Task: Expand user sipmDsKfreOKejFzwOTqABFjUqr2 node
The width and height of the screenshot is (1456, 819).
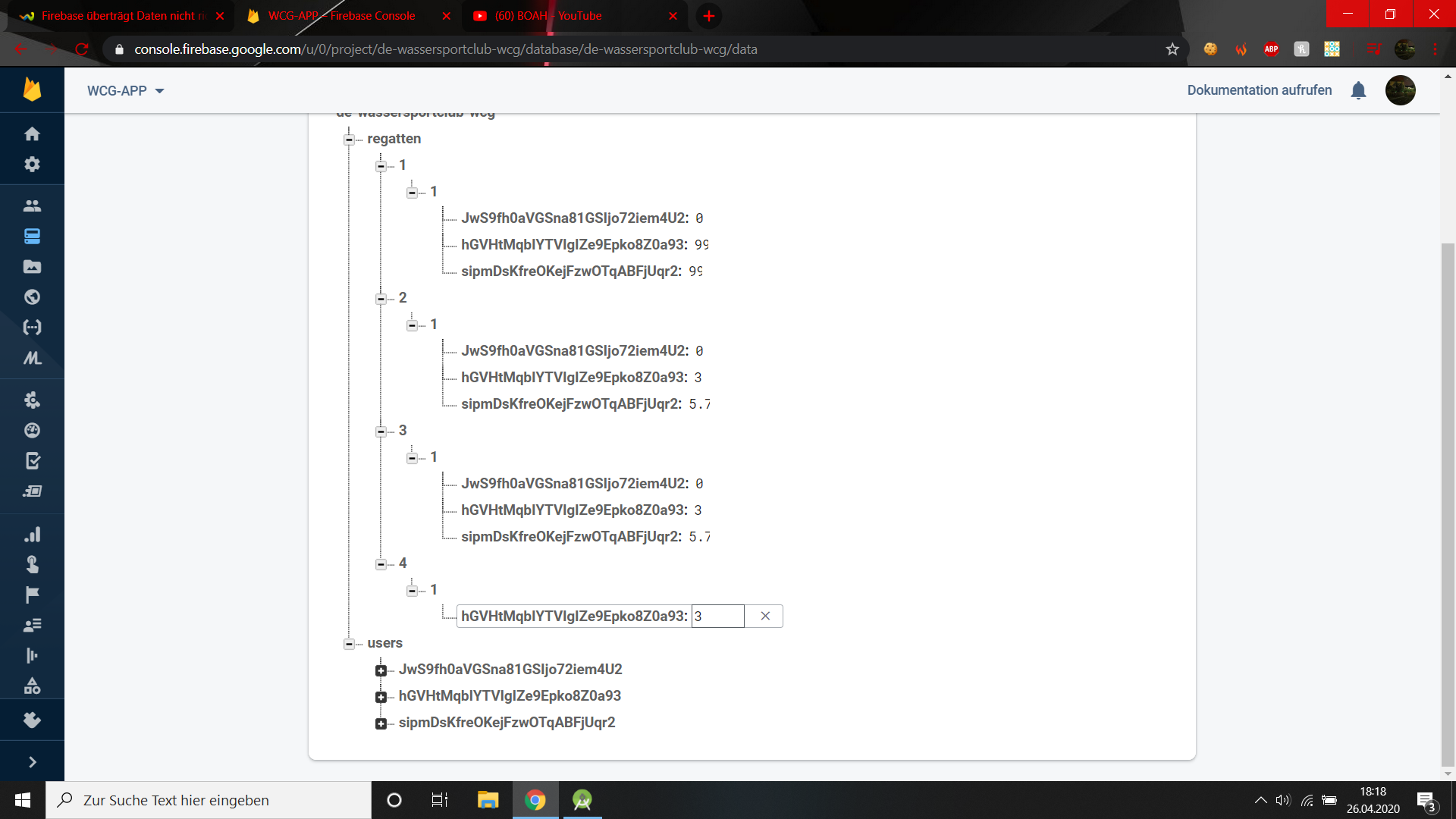Action: point(381,723)
